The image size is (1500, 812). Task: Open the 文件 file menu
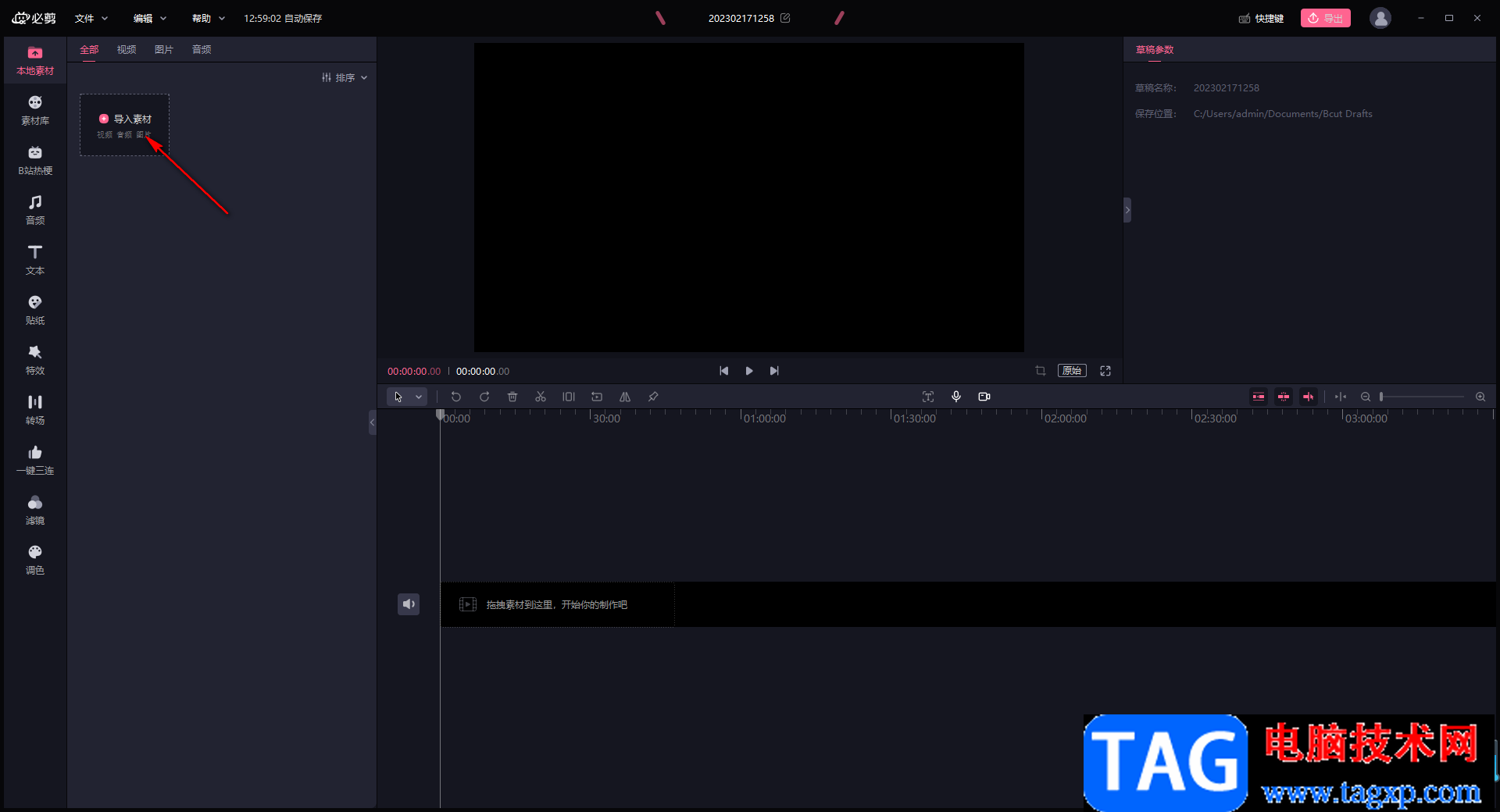[91, 18]
